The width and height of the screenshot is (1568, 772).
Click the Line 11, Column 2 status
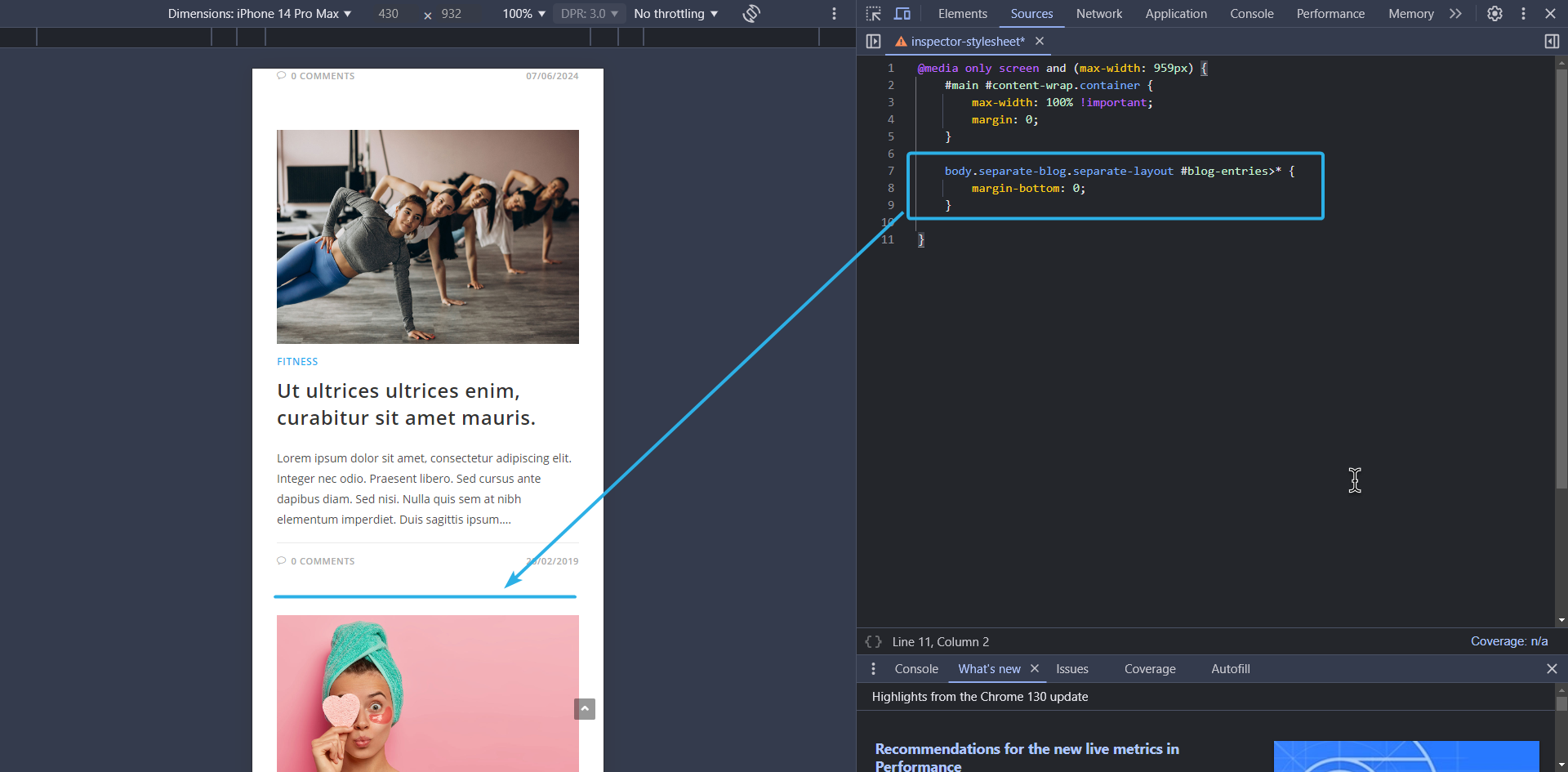coord(941,642)
